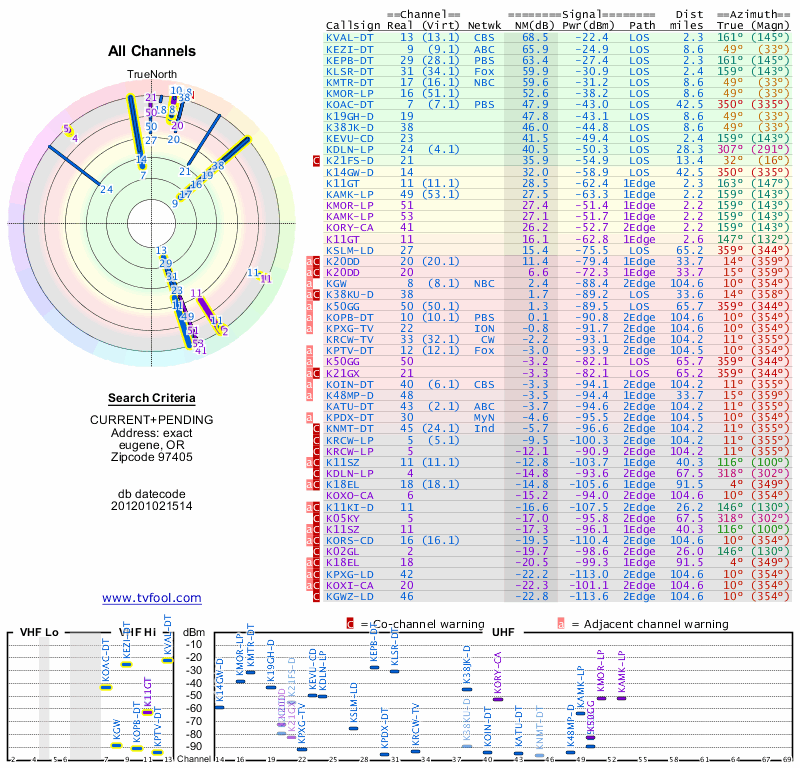
Task: Select the KLSR-DT callsign in the table
Action: point(349,71)
